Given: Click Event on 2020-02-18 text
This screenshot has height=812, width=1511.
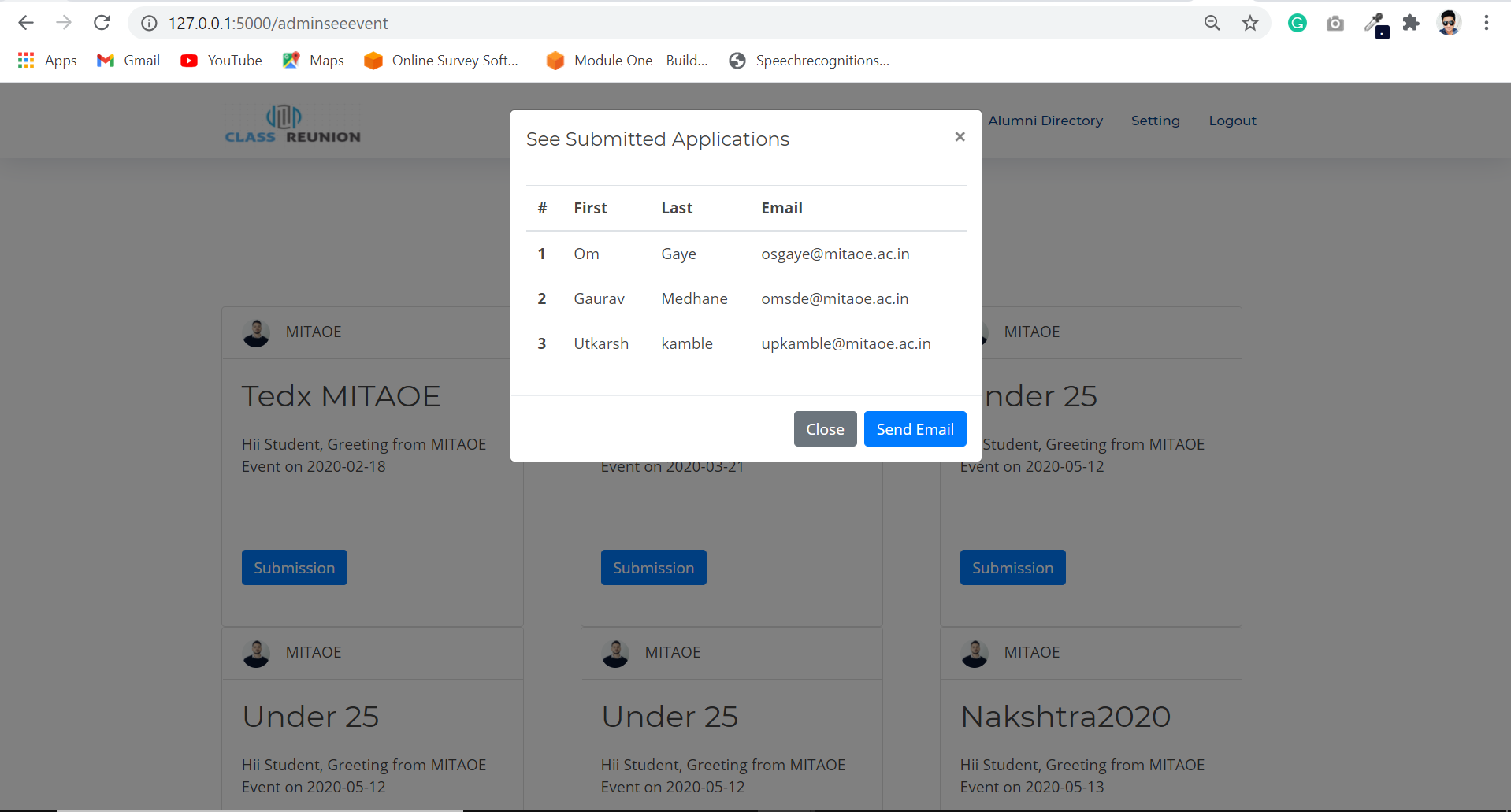Looking at the screenshot, I should click(x=314, y=466).
